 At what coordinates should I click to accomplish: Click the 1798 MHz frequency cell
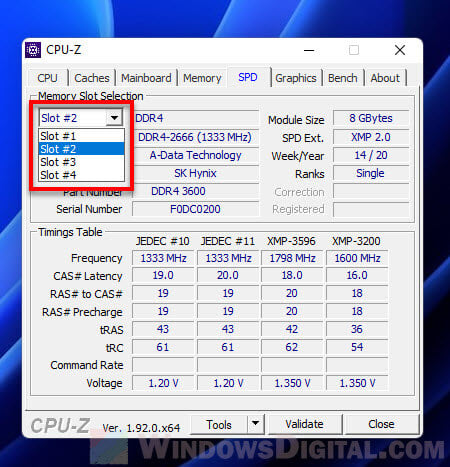click(292, 258)
